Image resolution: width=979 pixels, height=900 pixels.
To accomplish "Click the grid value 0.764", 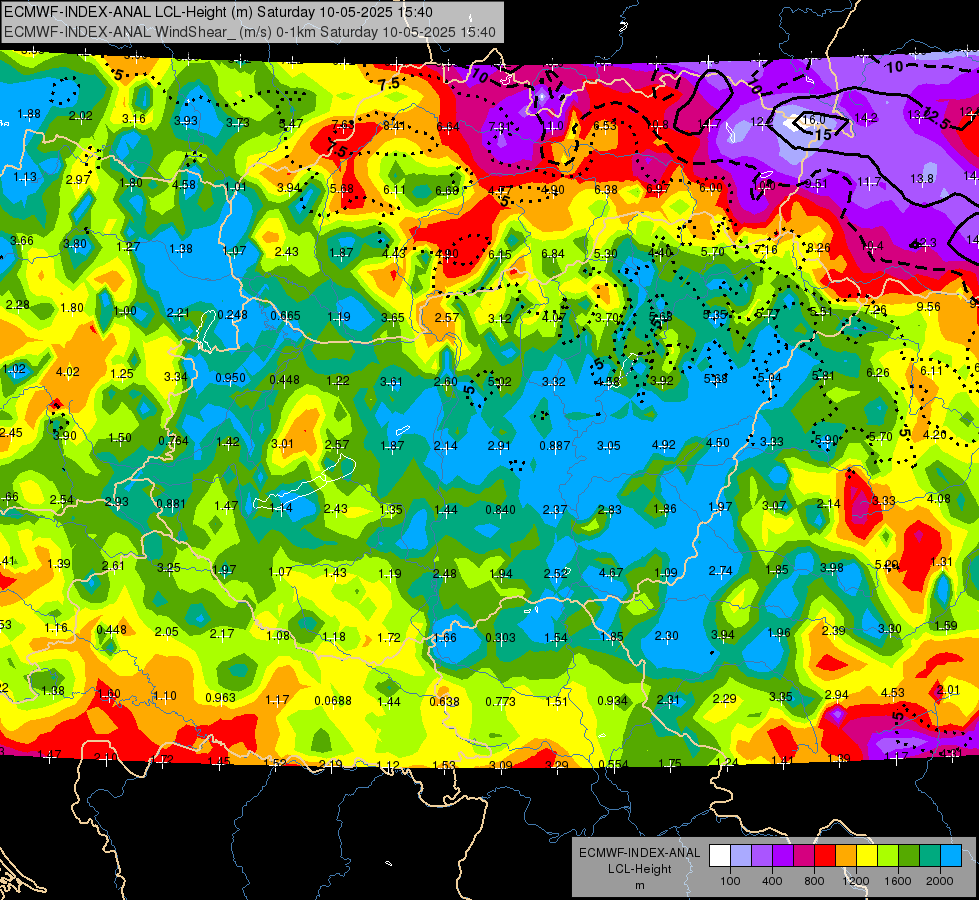I will 174,440.
